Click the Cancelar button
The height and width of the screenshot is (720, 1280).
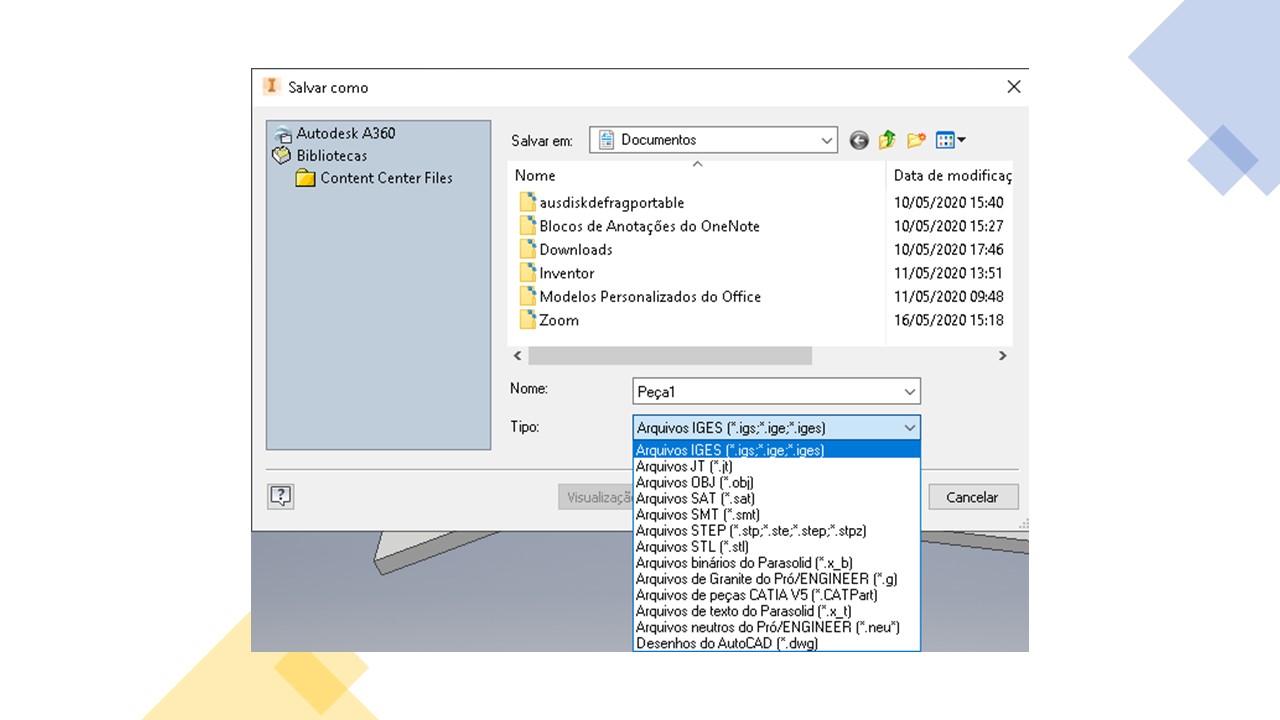[x=973, y=497]
